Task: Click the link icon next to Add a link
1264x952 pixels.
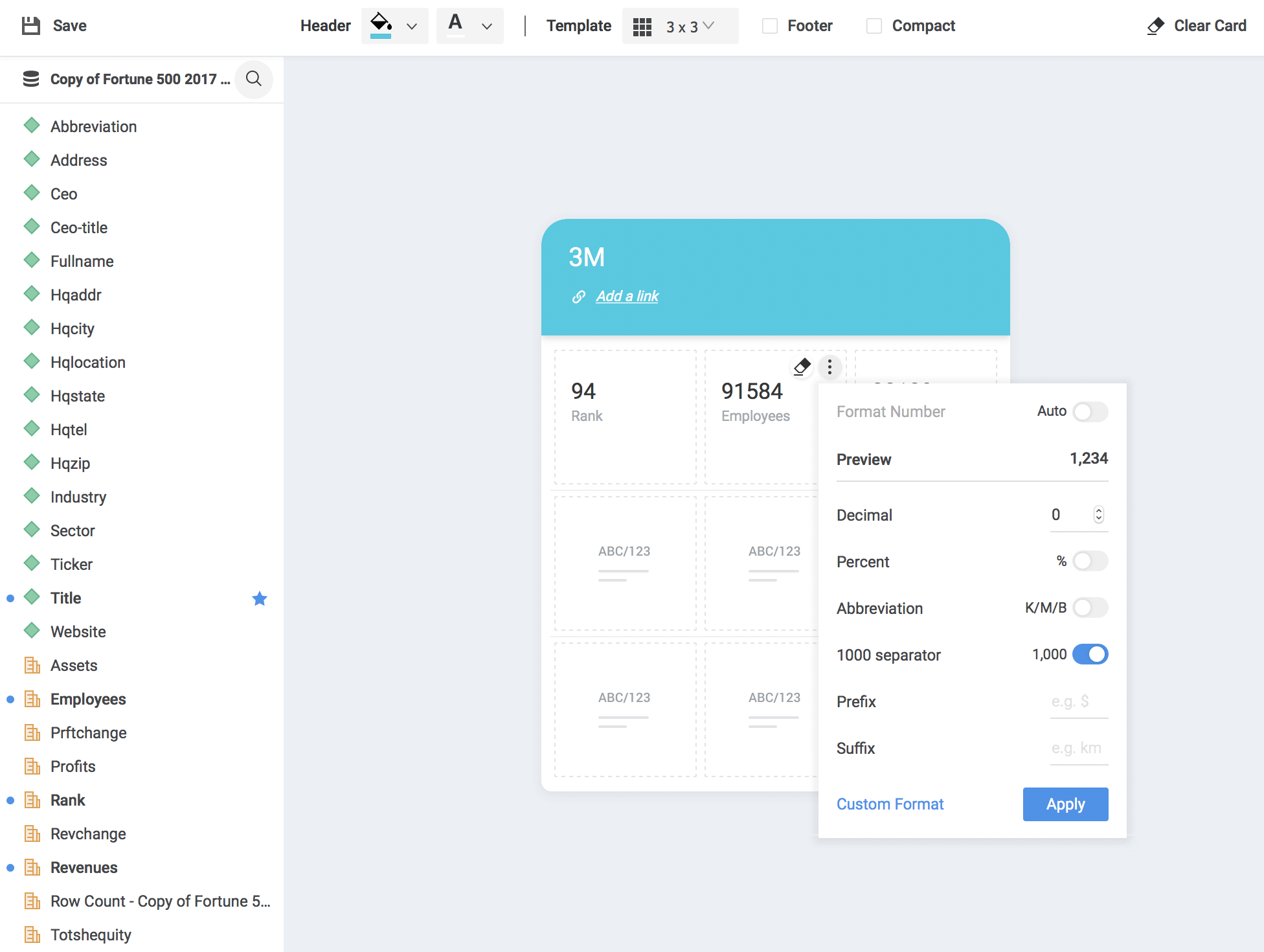Action: pyautogui.click(x=578, y=297)
